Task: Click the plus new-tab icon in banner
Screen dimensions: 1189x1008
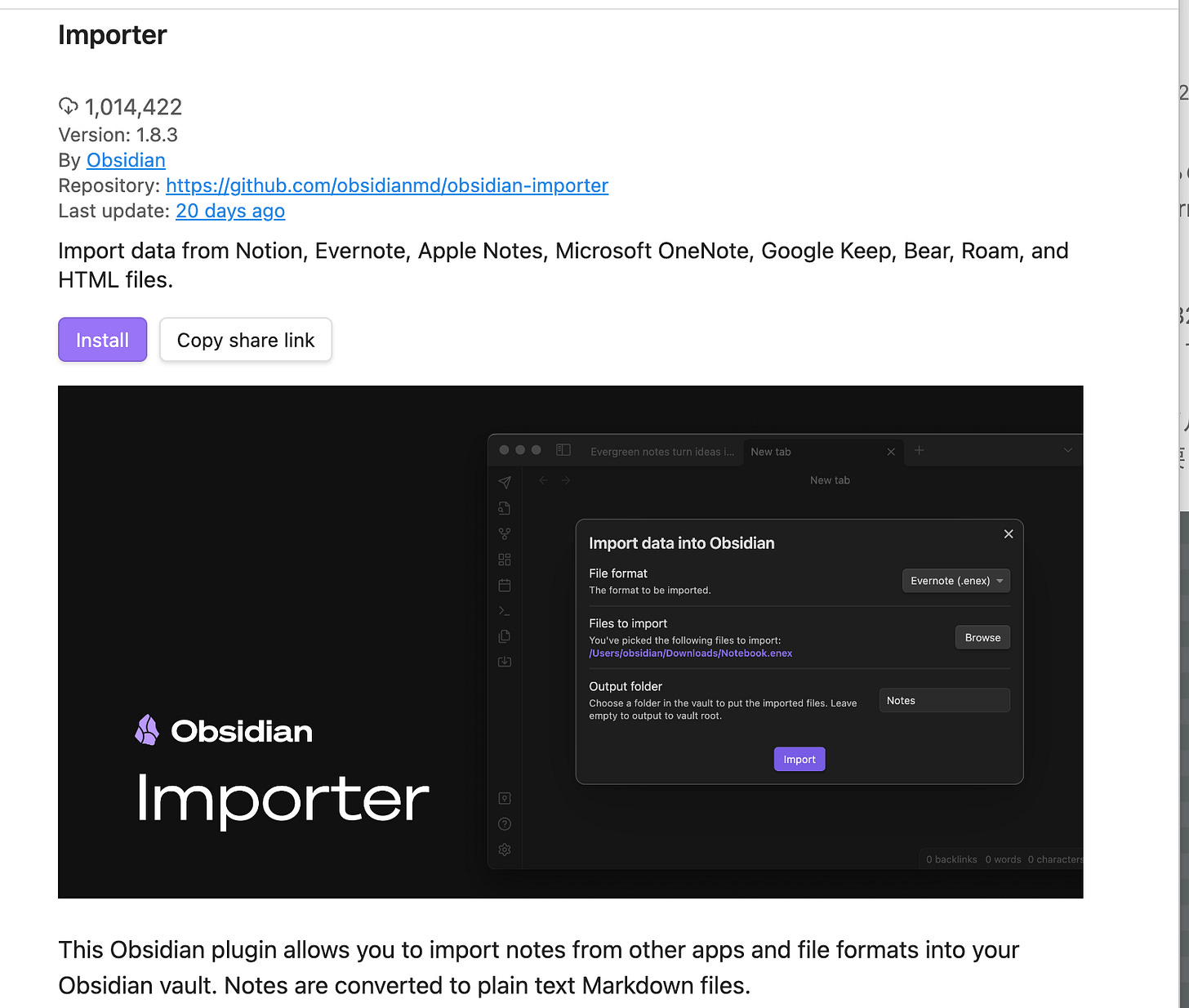Action: point(920,450)
